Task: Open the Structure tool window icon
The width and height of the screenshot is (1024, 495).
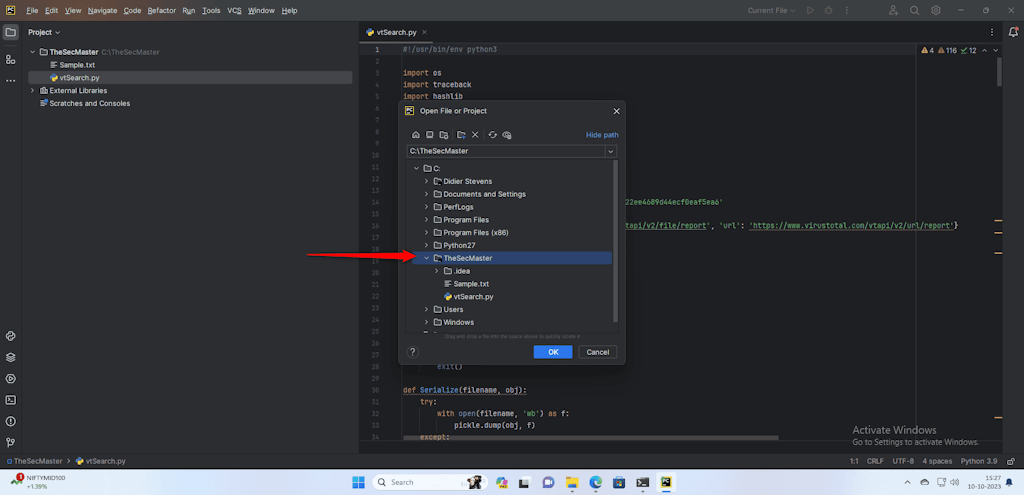Action: 10,59
